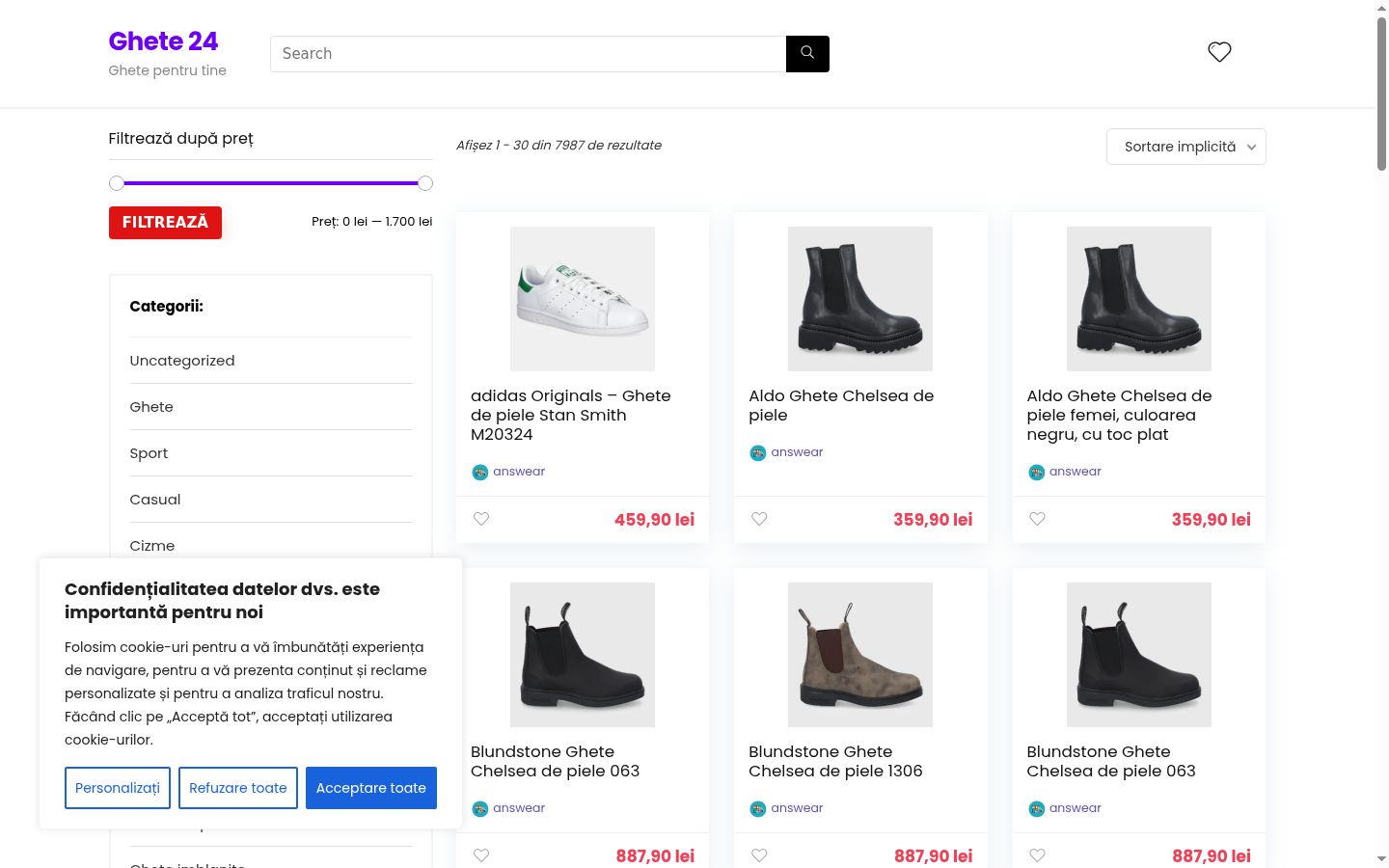
Task: Click the 887,90 lei price of the Blundstone 1306
Action: pyautogui.click(x=933, y=856)
